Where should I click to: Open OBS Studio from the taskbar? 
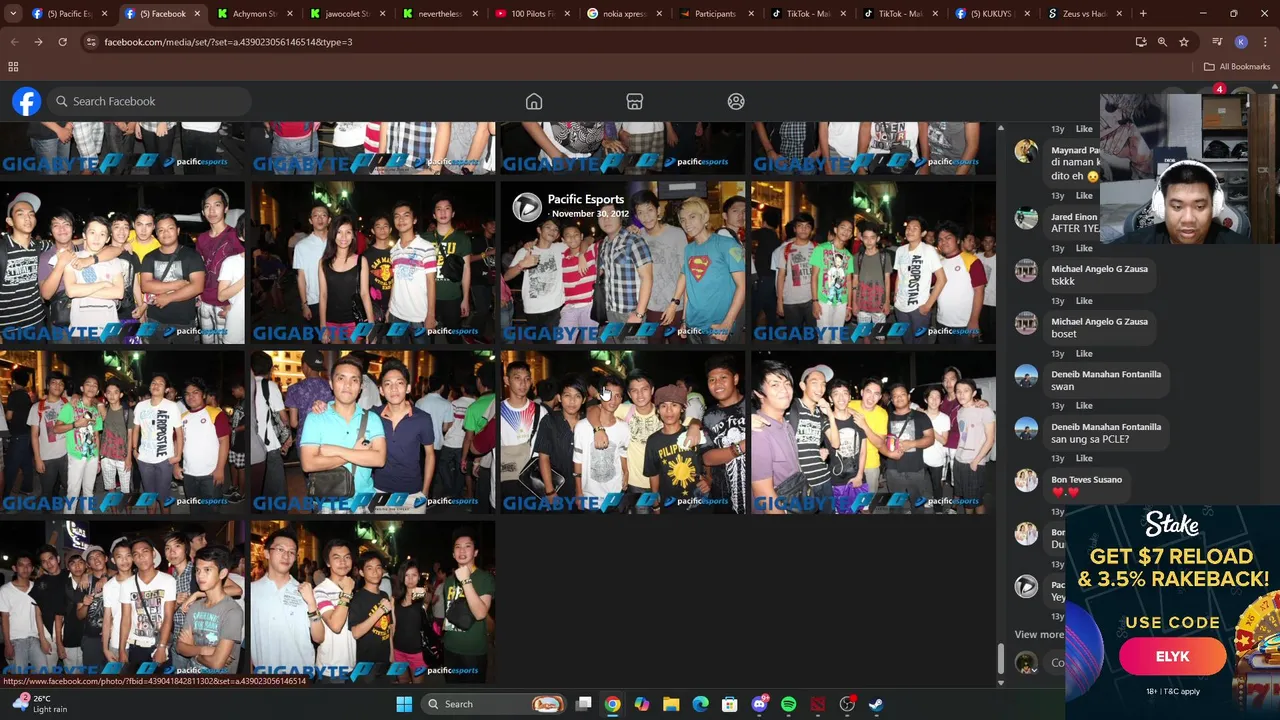(847, 704)
